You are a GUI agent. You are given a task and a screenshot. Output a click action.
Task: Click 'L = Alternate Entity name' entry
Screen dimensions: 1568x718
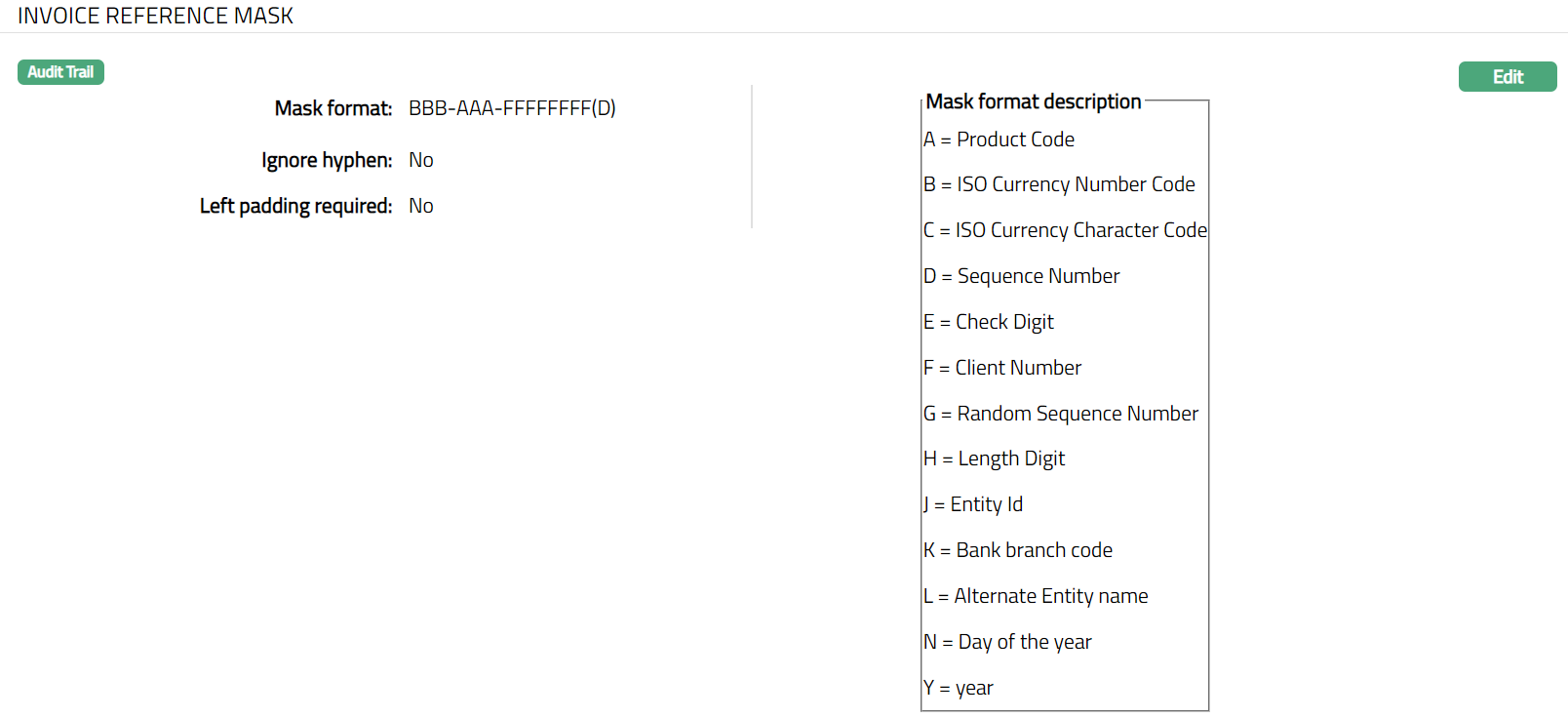click(x=1035, y=596)
